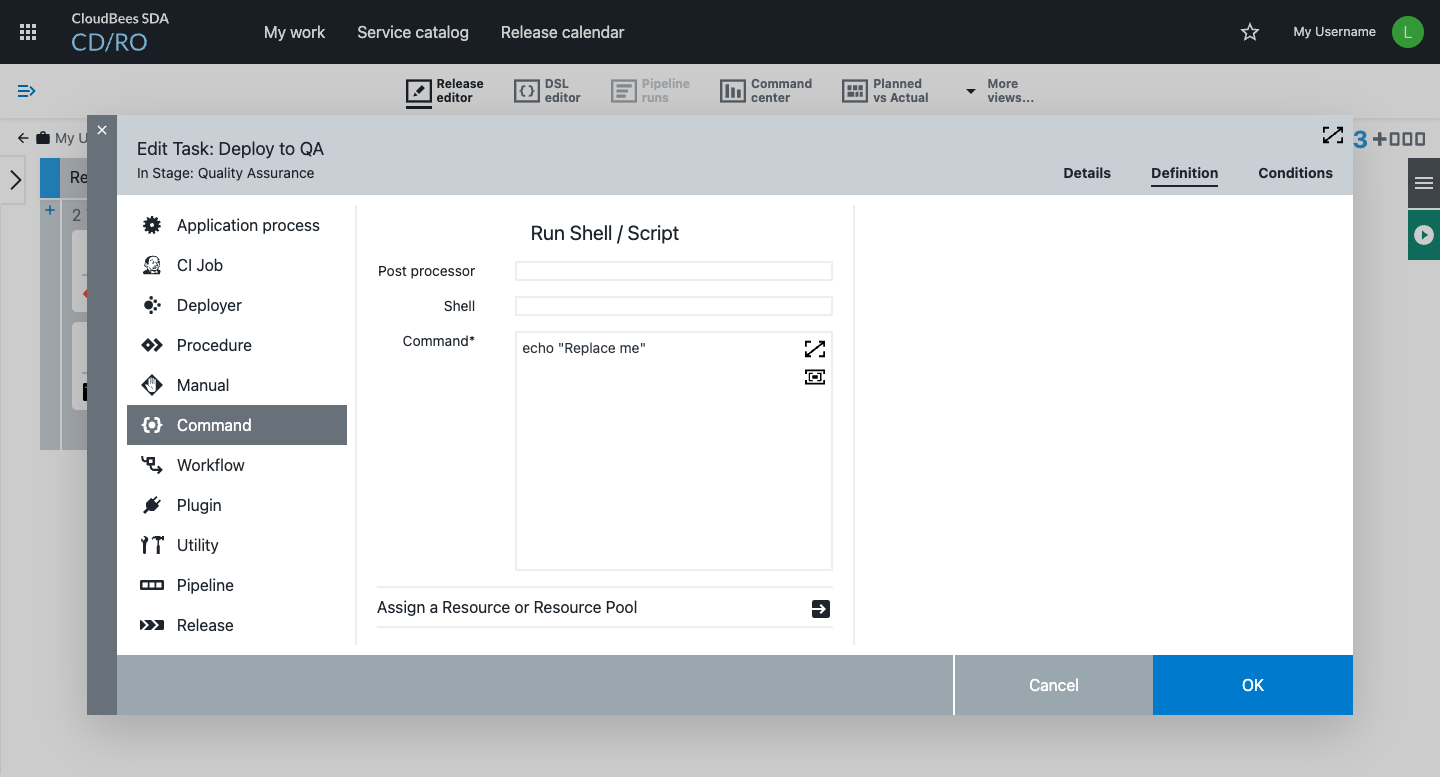This screenshot has height=777, width=1440.
Task: Switch to Planned vs Actual view
Action: click(885, 91)
